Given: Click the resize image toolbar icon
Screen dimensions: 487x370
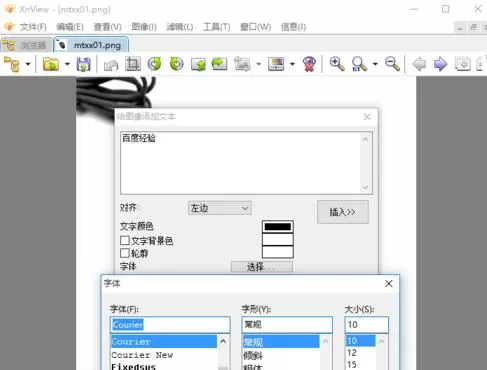Looking at the screenshot, I should 242,64.
